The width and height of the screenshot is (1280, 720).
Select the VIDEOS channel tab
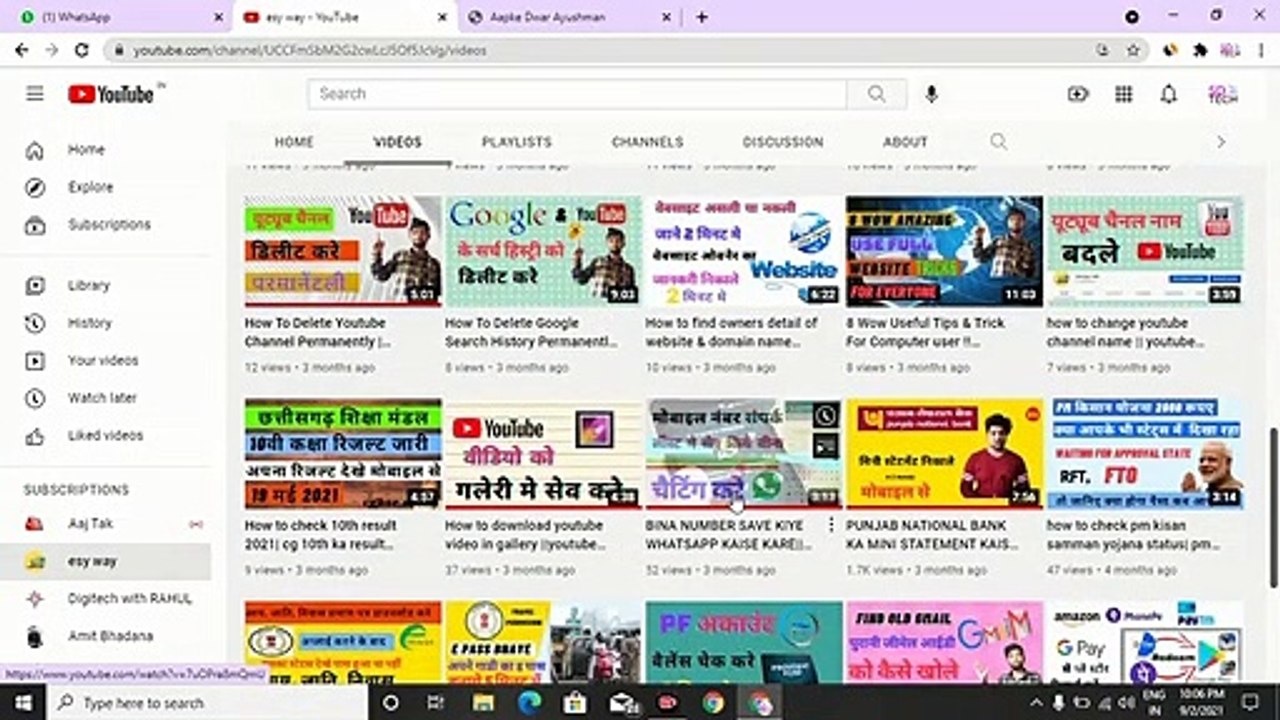click(x=398, y=142)
